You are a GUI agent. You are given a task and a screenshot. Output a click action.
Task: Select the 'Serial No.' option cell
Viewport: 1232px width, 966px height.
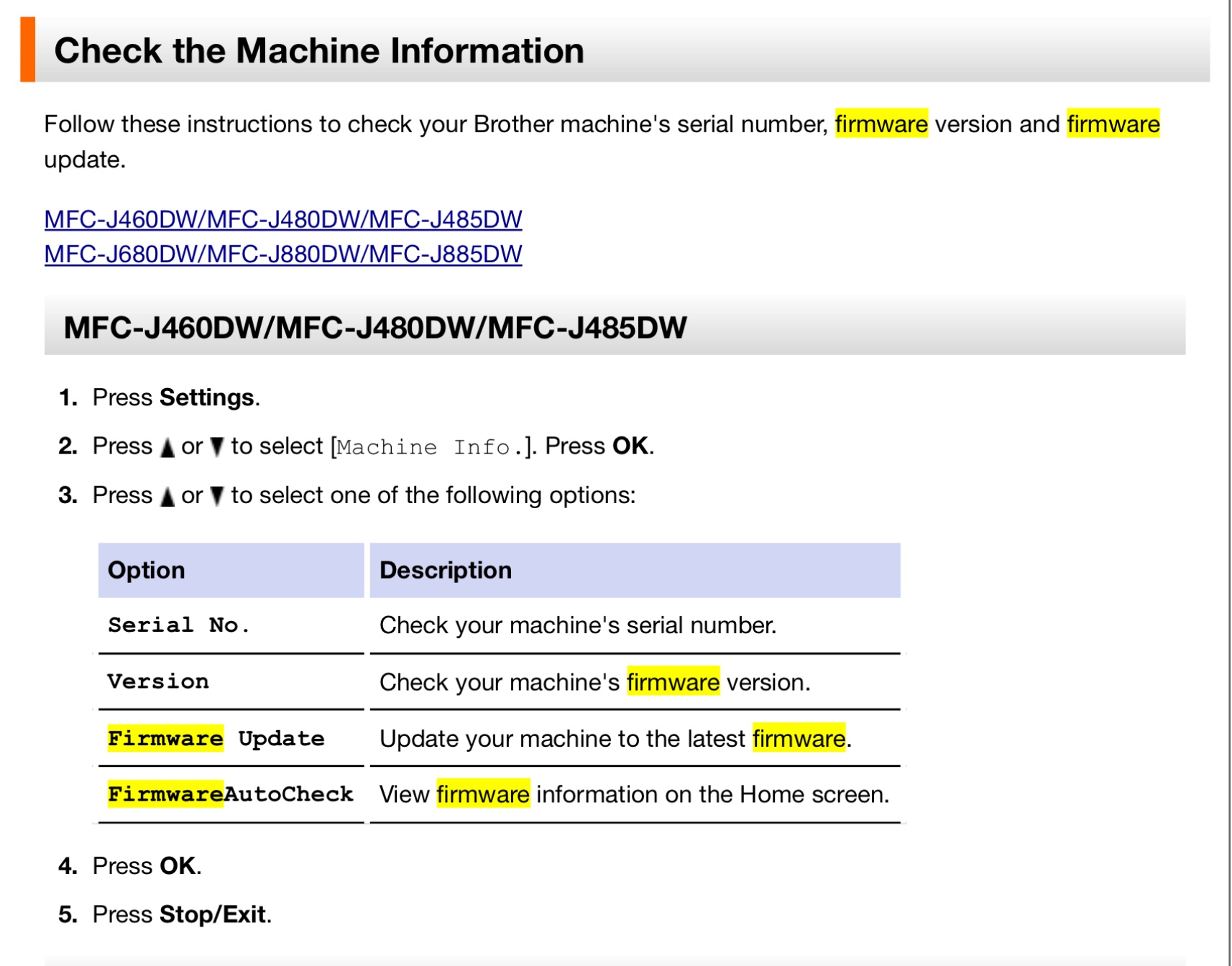tap(231, 625)
